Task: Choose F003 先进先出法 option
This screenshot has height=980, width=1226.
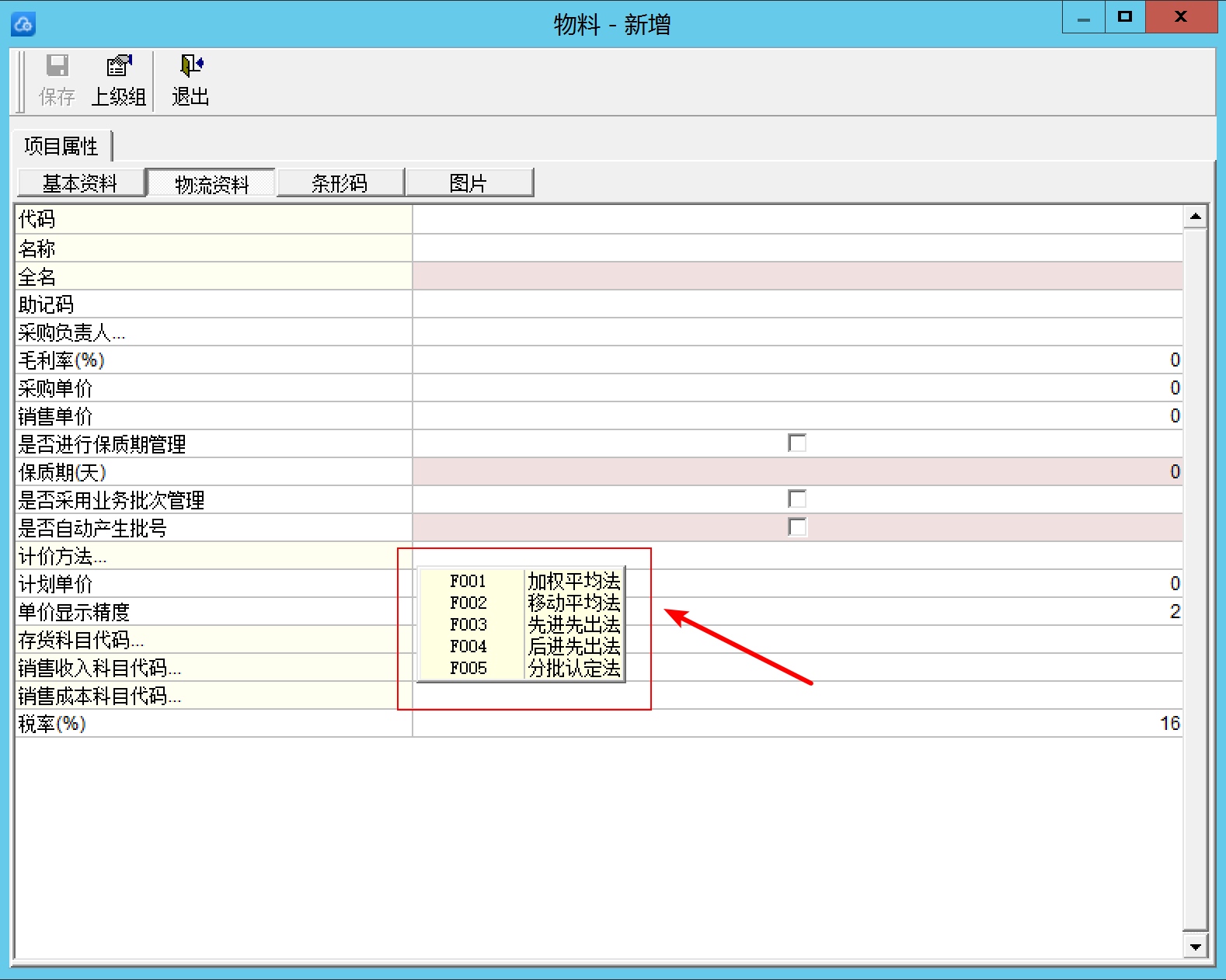Action: [x=521, y=624]
